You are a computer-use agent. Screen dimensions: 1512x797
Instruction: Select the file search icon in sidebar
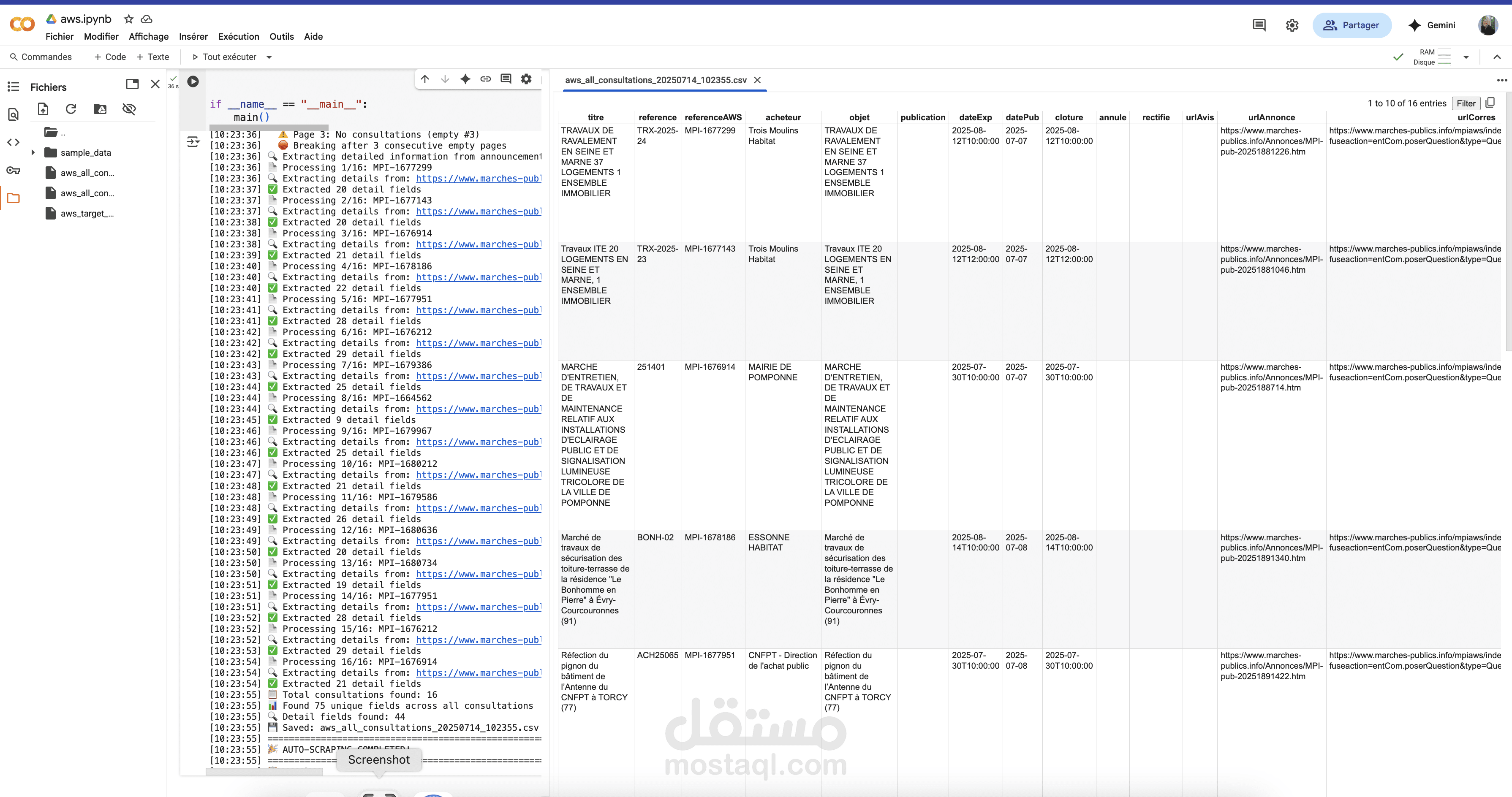tap(13, 114)
